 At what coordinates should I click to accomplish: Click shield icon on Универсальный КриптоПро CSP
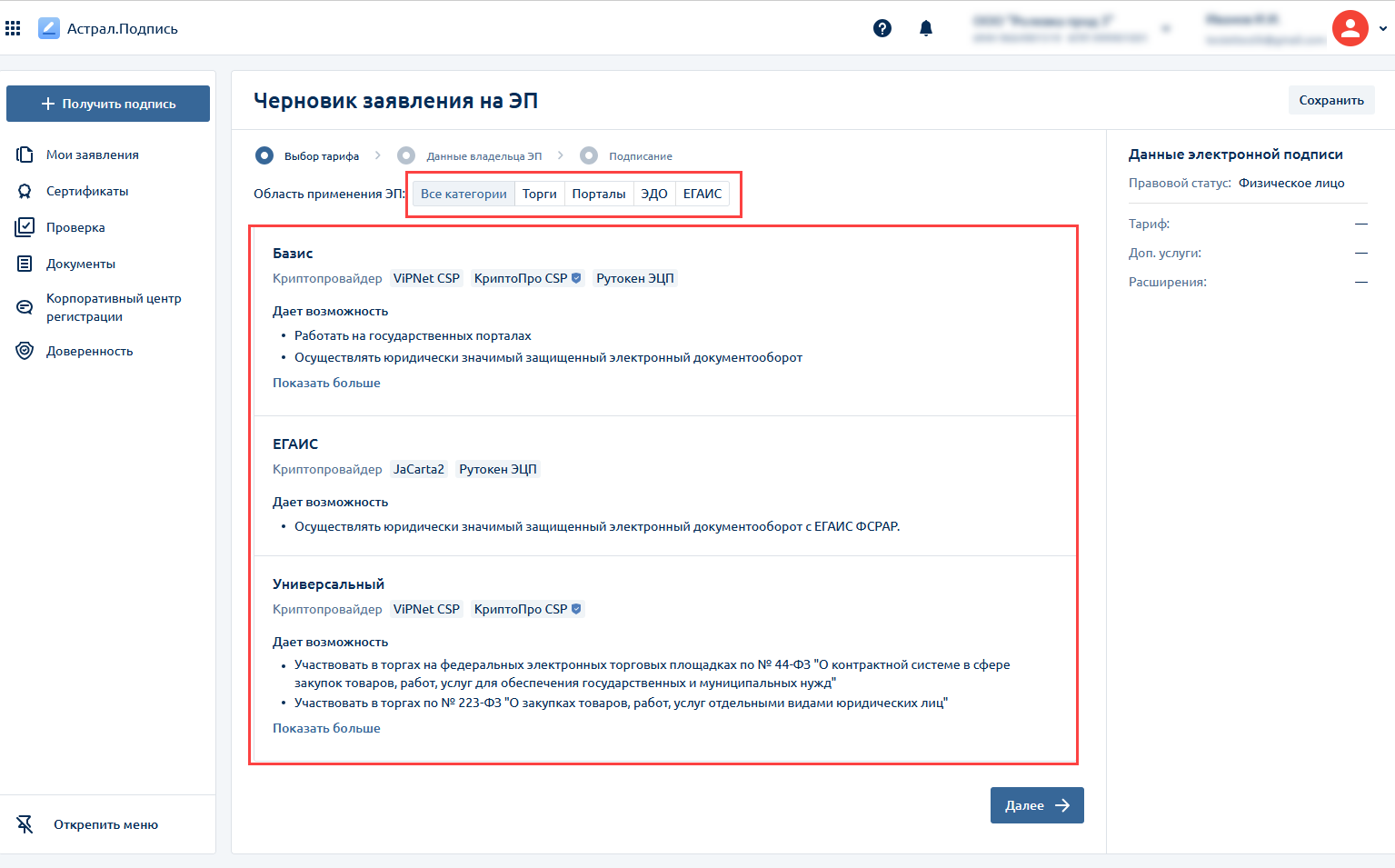pos(576,609)
